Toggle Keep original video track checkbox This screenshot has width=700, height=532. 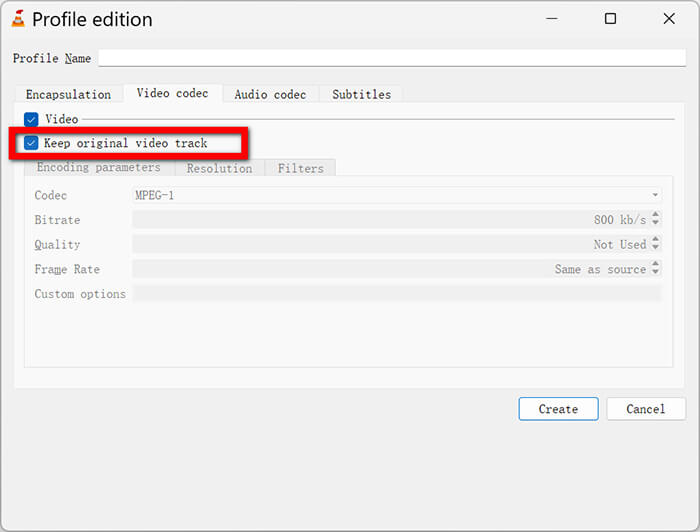[31, 143]
